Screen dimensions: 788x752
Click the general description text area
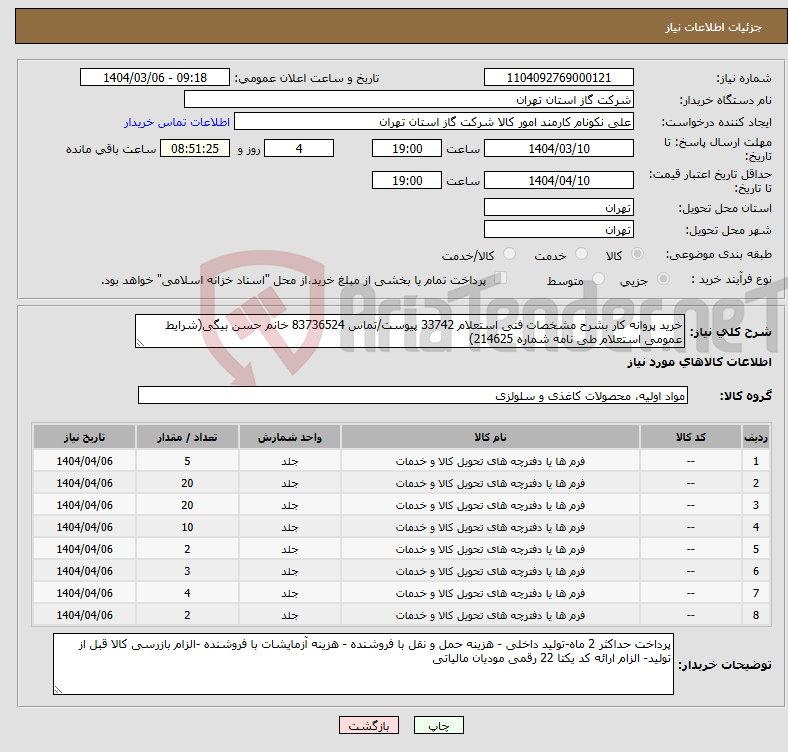(x=410, y=331)
